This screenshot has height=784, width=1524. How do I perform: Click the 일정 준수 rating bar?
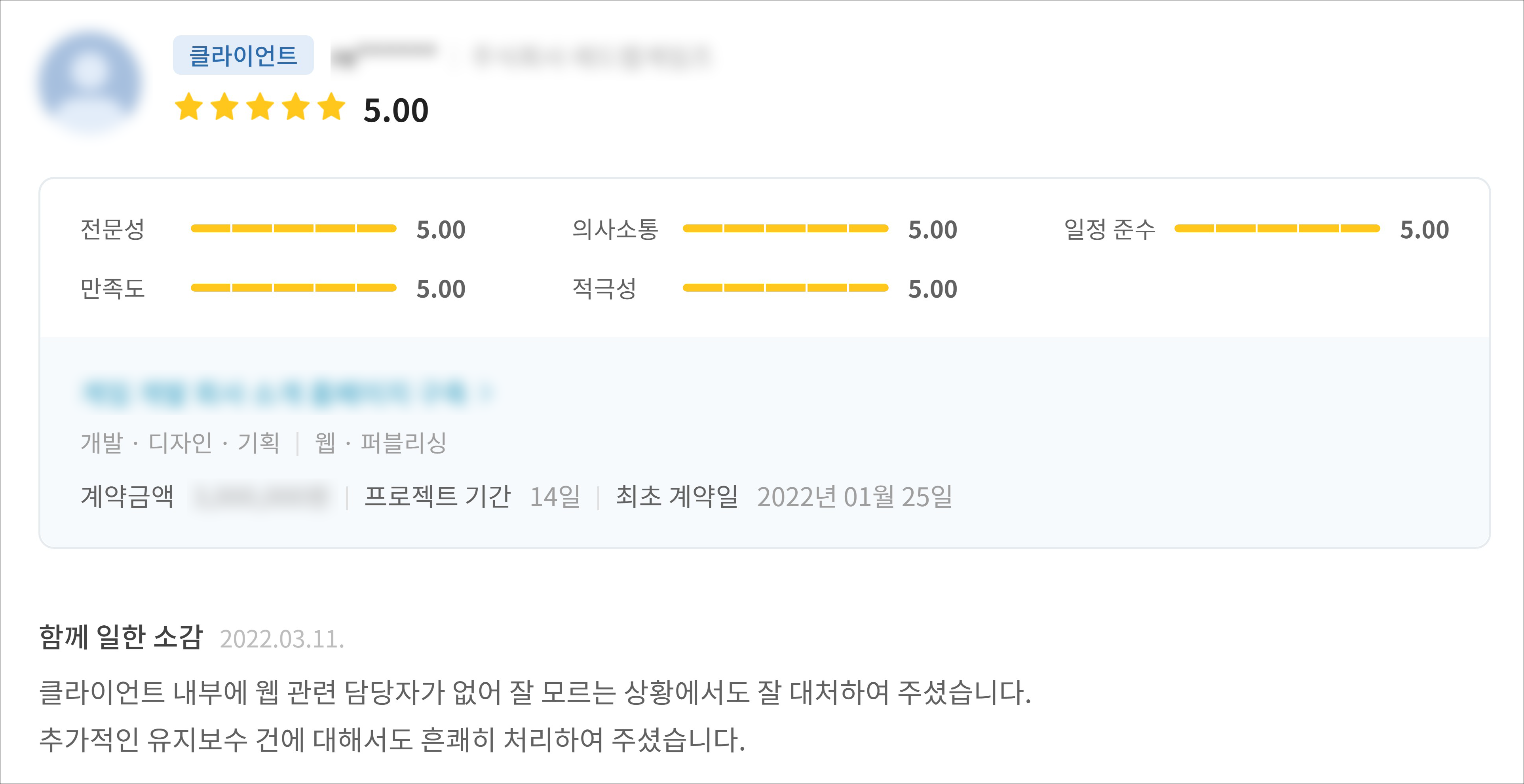(x=1277, y=228)
